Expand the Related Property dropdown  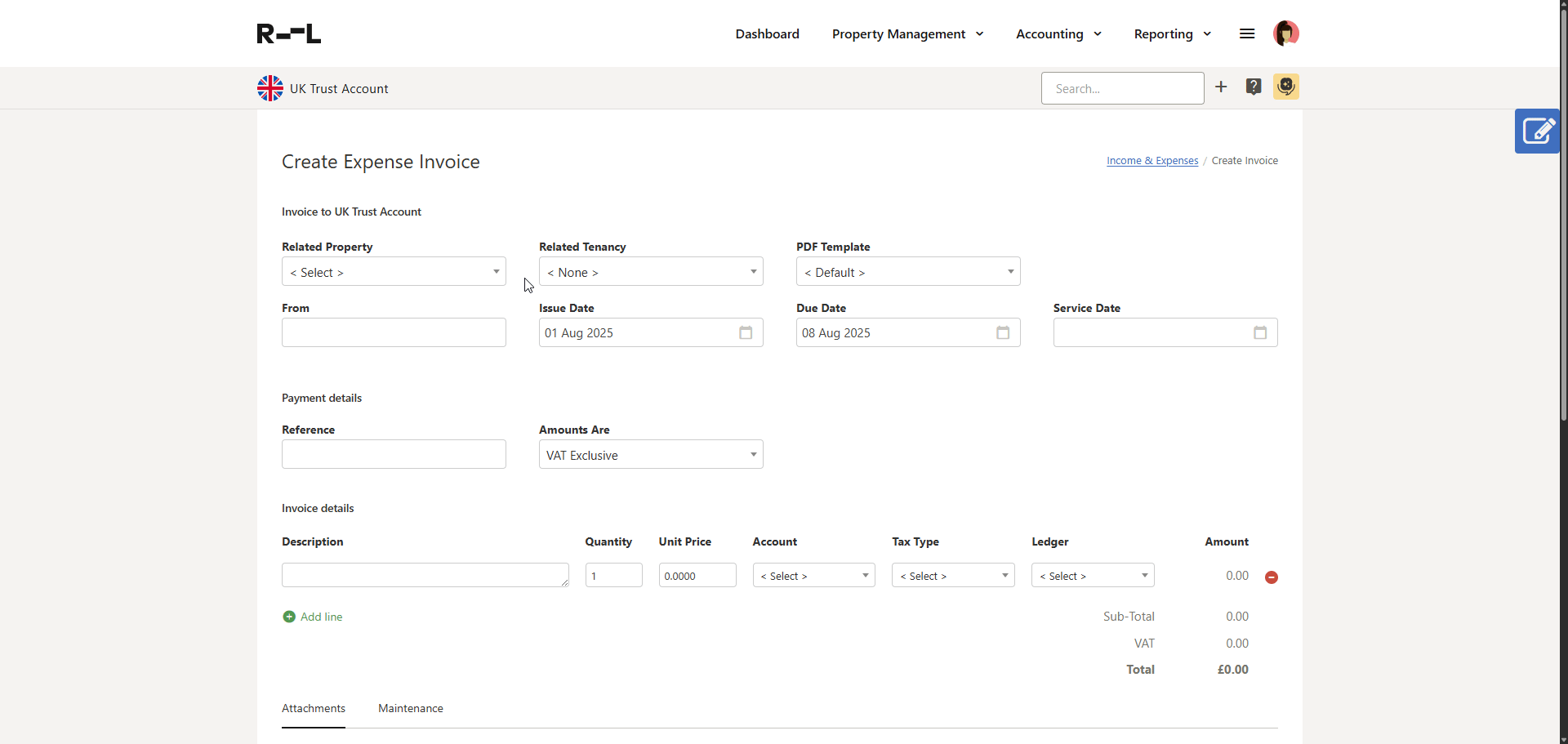[394, 272]
